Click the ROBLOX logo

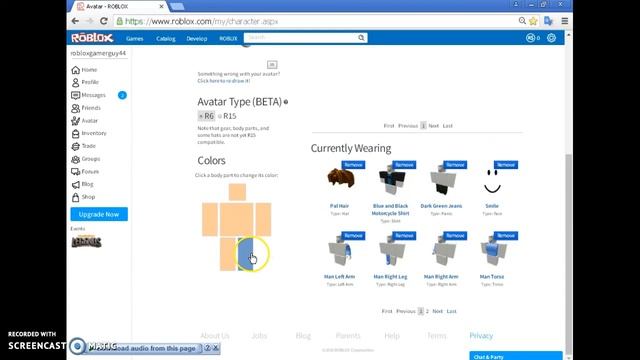[x=92, y=38]
